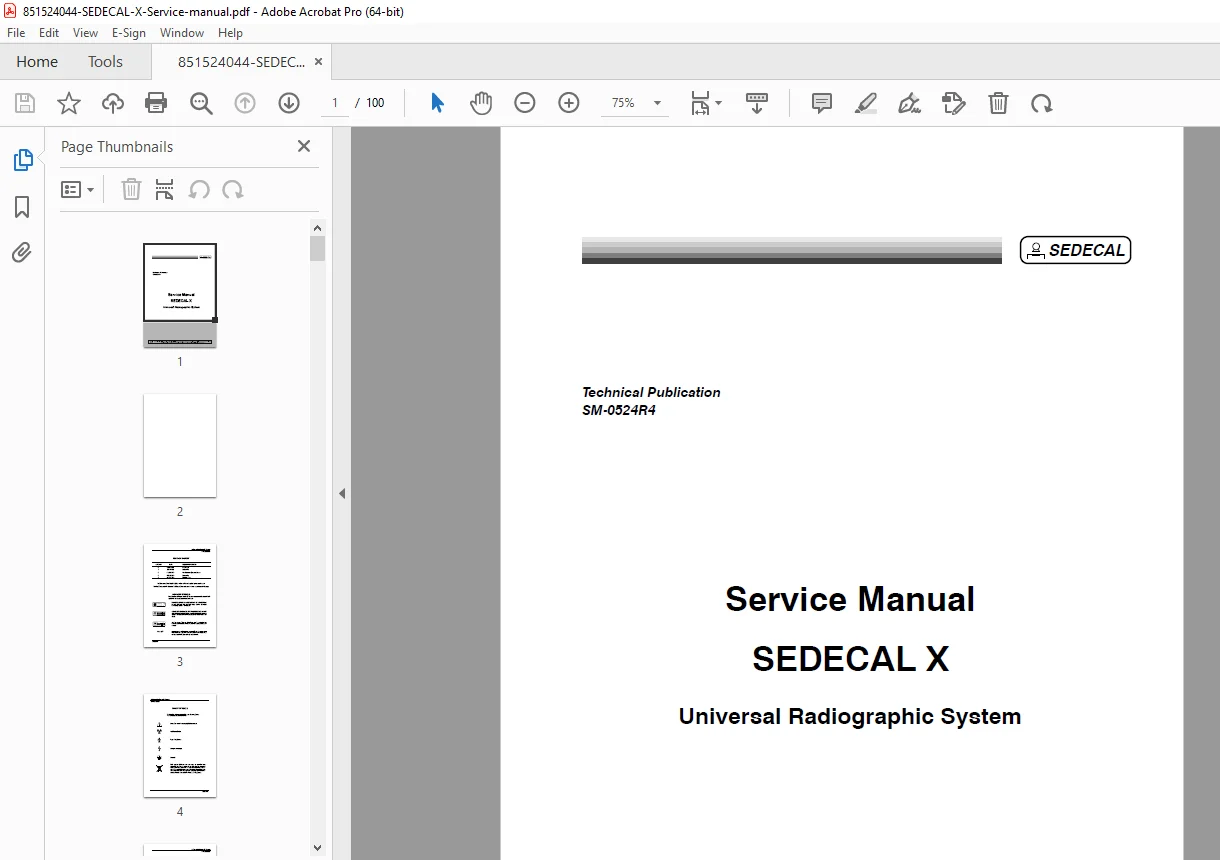
Task: Open the File menu
Action: pos(16,33)
